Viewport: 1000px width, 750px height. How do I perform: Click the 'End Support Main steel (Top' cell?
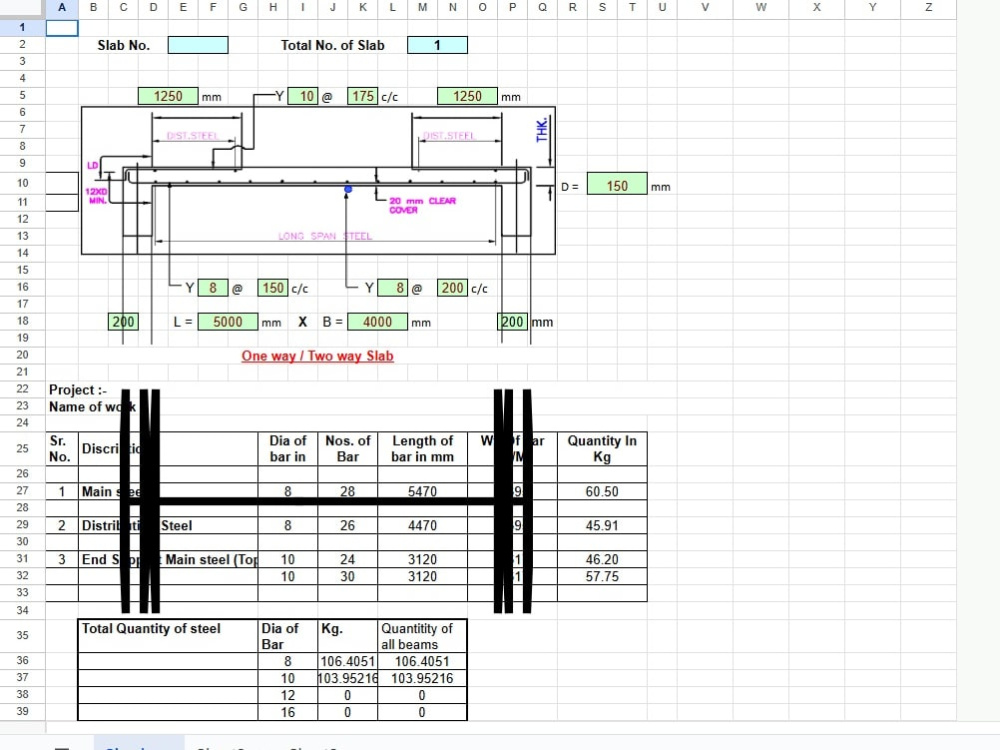click(x=168, y=559)
